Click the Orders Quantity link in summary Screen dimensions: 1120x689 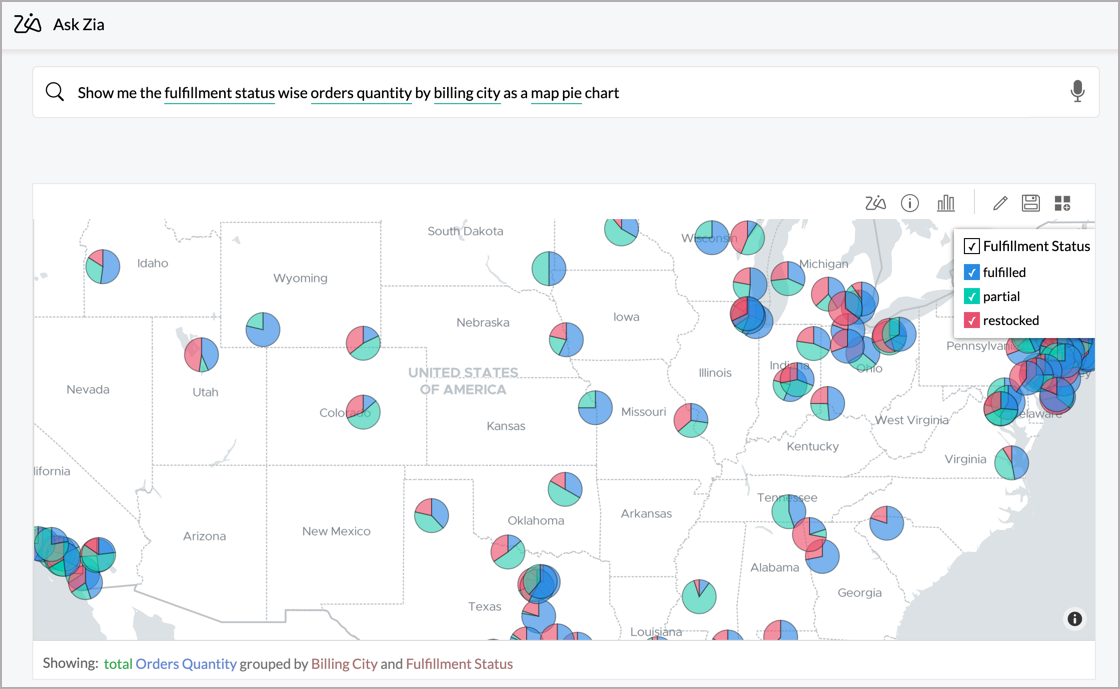pyautogui.click(x=186, y=664)
